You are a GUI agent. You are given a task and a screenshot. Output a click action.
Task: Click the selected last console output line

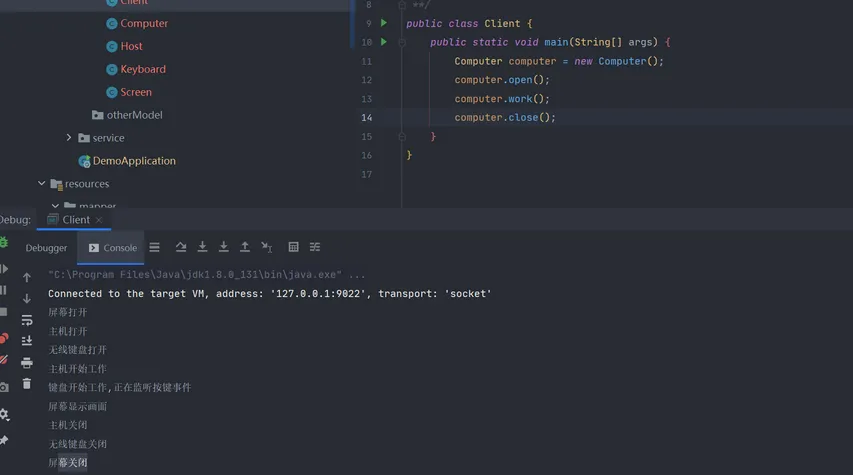point(67,462)
